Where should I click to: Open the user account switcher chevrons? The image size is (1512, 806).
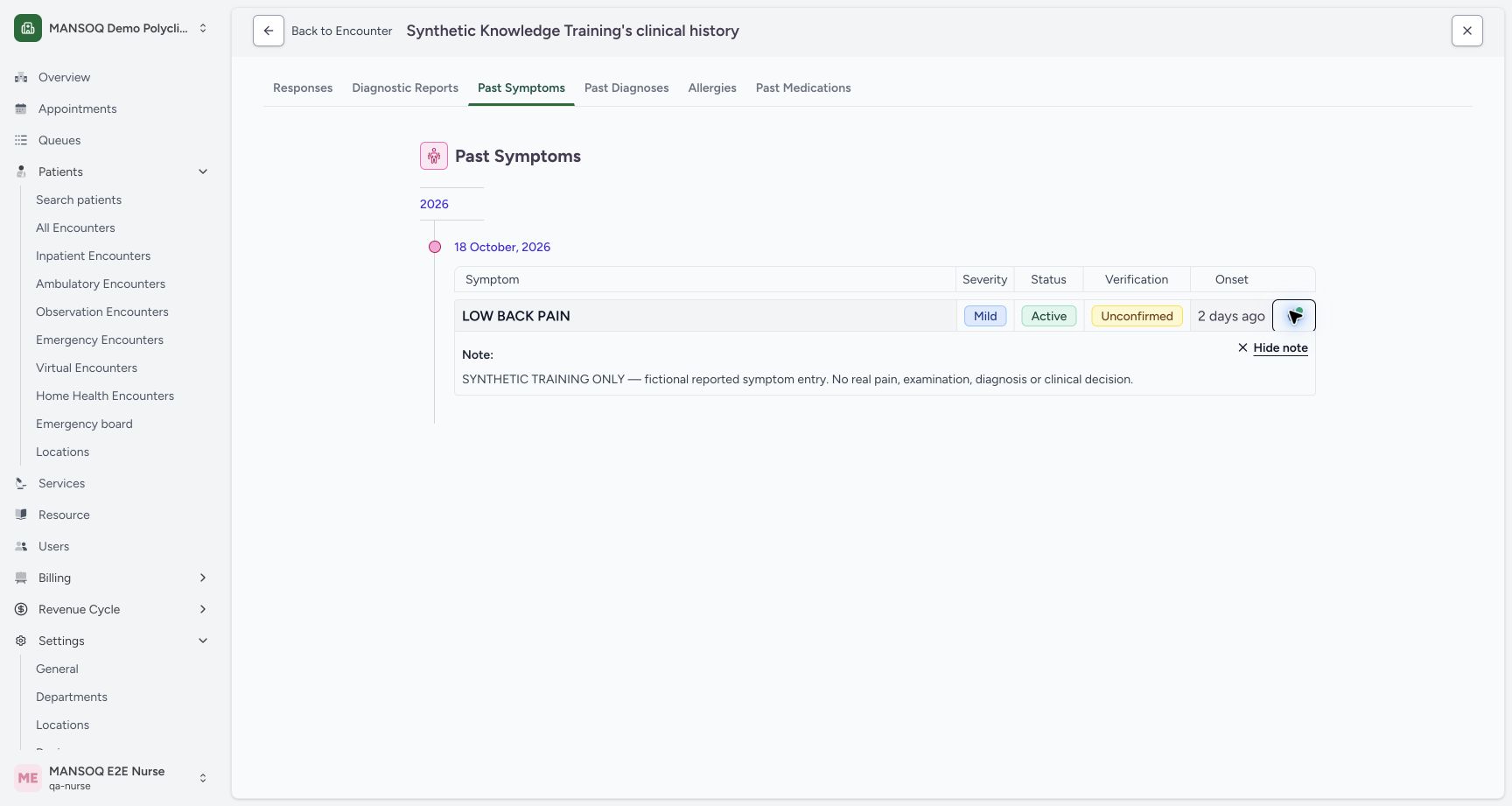203,778
